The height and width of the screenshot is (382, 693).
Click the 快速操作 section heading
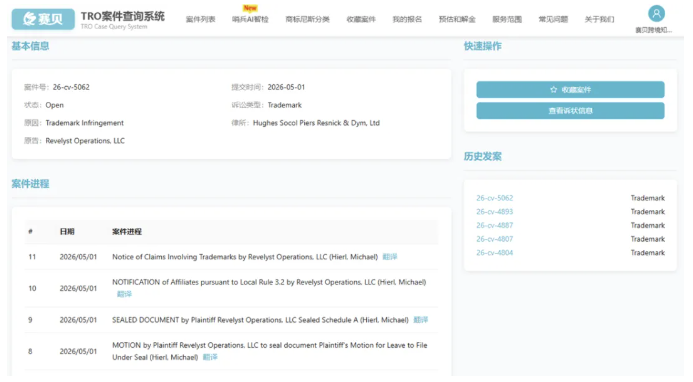483,46
